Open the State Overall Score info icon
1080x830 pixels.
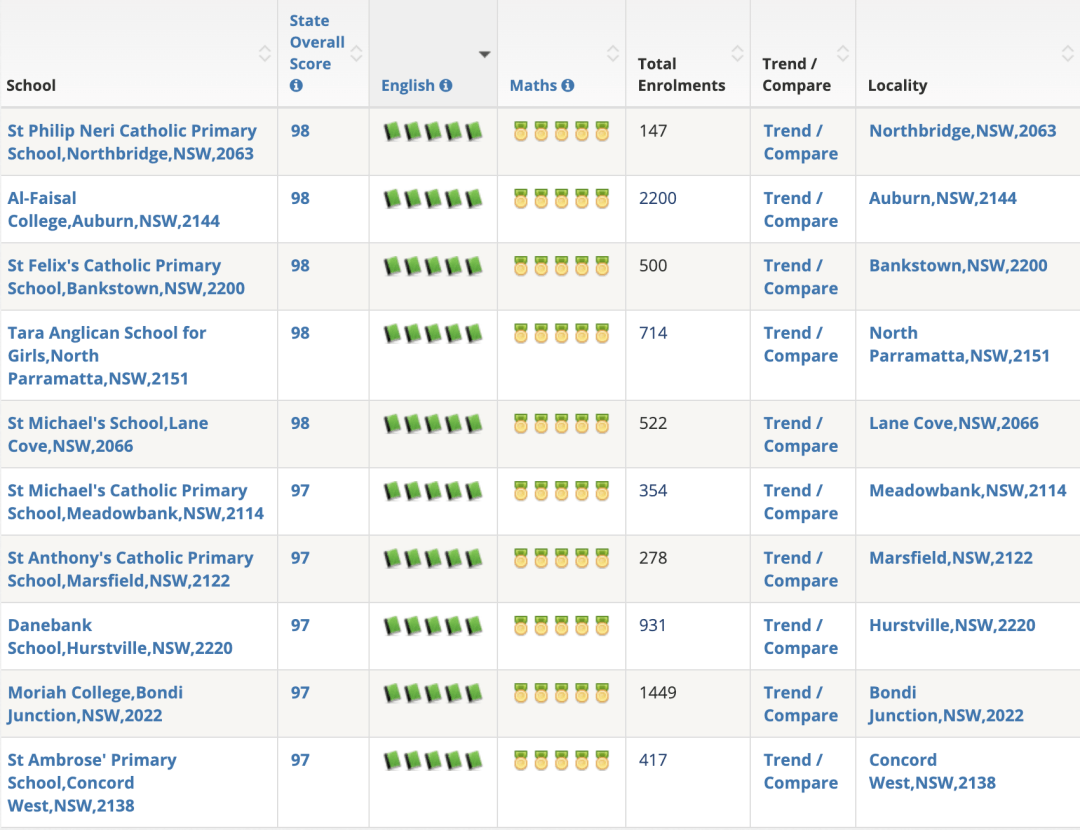click(296, 85)
